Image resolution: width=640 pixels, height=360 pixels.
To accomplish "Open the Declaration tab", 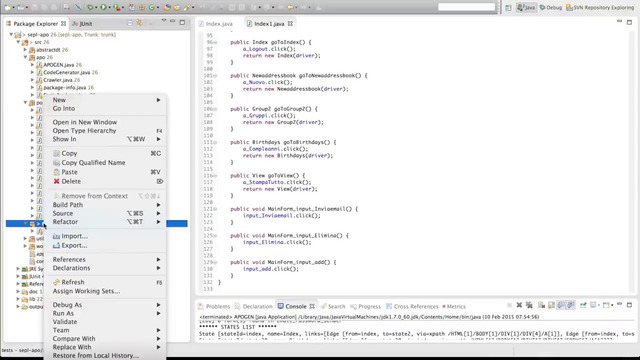I will tap(253, 306).
